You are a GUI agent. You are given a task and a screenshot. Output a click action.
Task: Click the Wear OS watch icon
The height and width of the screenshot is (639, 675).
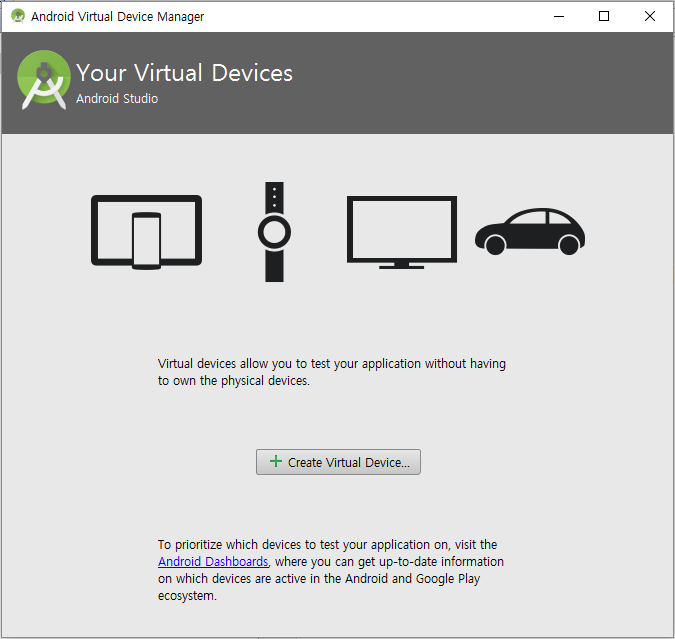274,232
